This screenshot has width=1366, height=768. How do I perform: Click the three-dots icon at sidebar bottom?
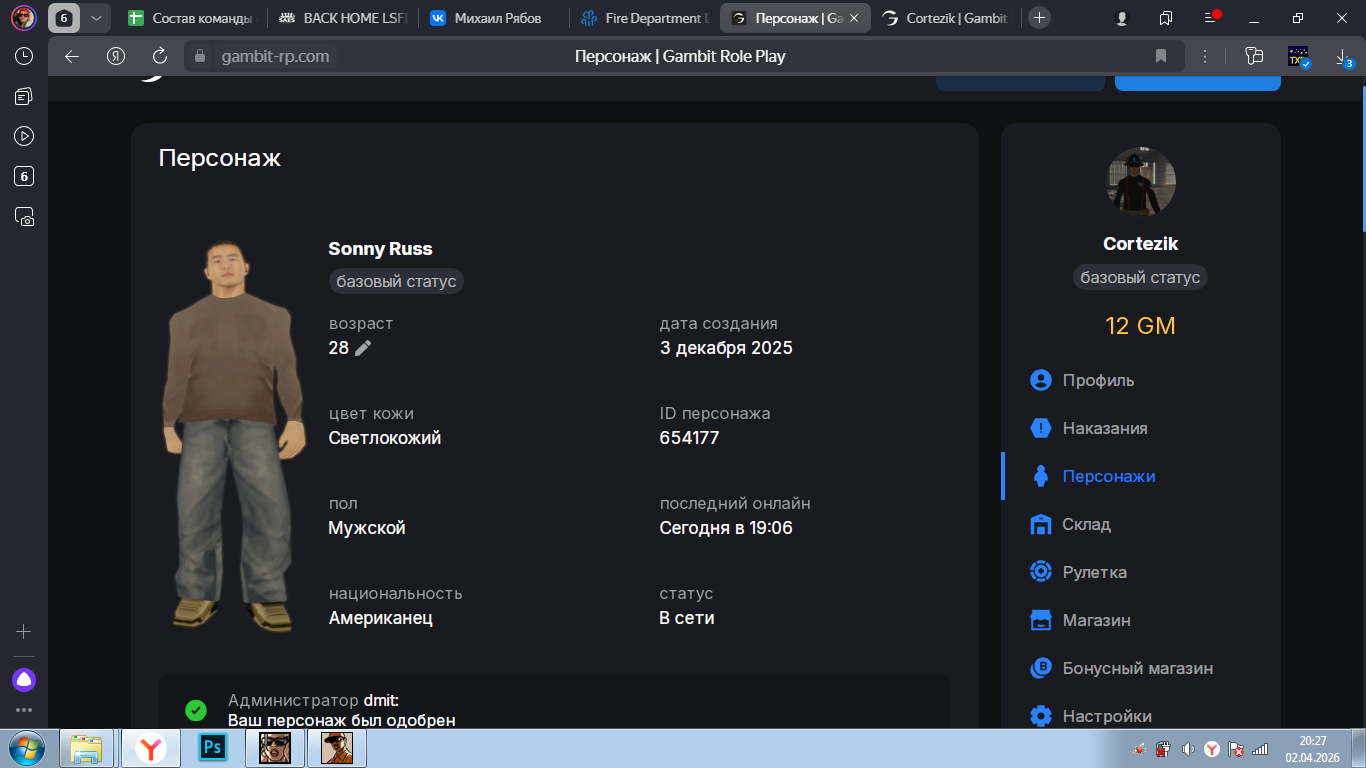pos(24,710)
